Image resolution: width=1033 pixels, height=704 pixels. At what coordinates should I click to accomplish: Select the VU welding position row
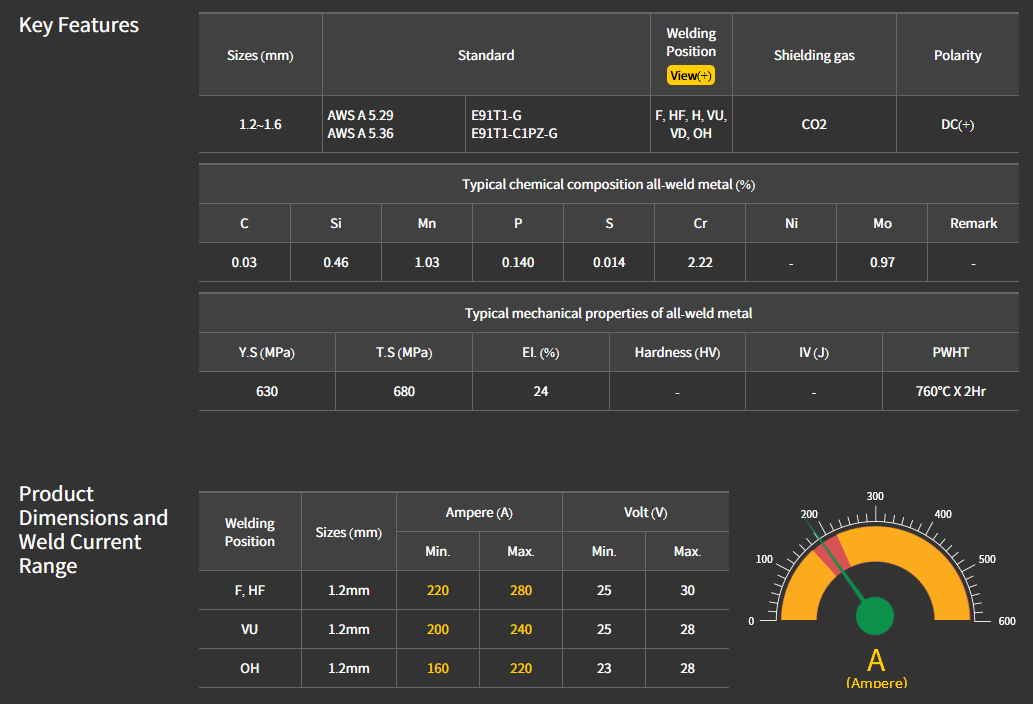point(249,629)
